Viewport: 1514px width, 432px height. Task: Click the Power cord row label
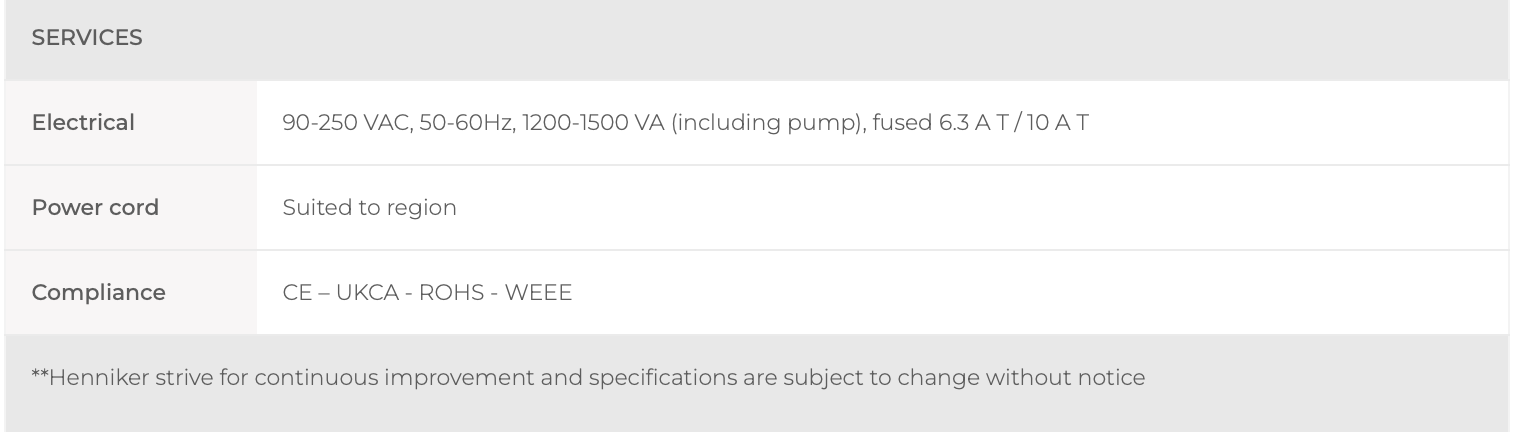pyautogui.click(x=95, y=208)
